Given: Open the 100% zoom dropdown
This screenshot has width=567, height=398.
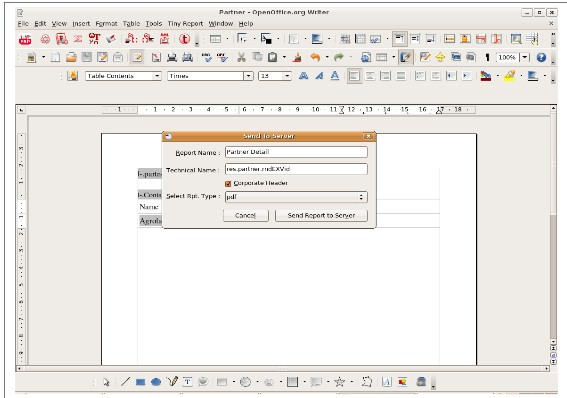Looking at the screenshot, I should click(525, 57).
